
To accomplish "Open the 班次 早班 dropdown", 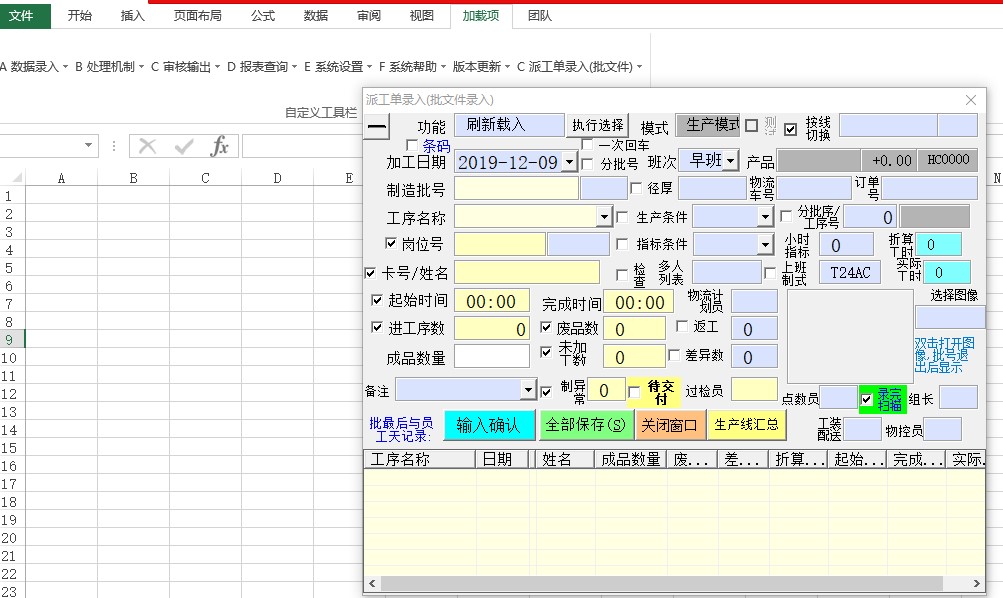I will coord(731,161).
